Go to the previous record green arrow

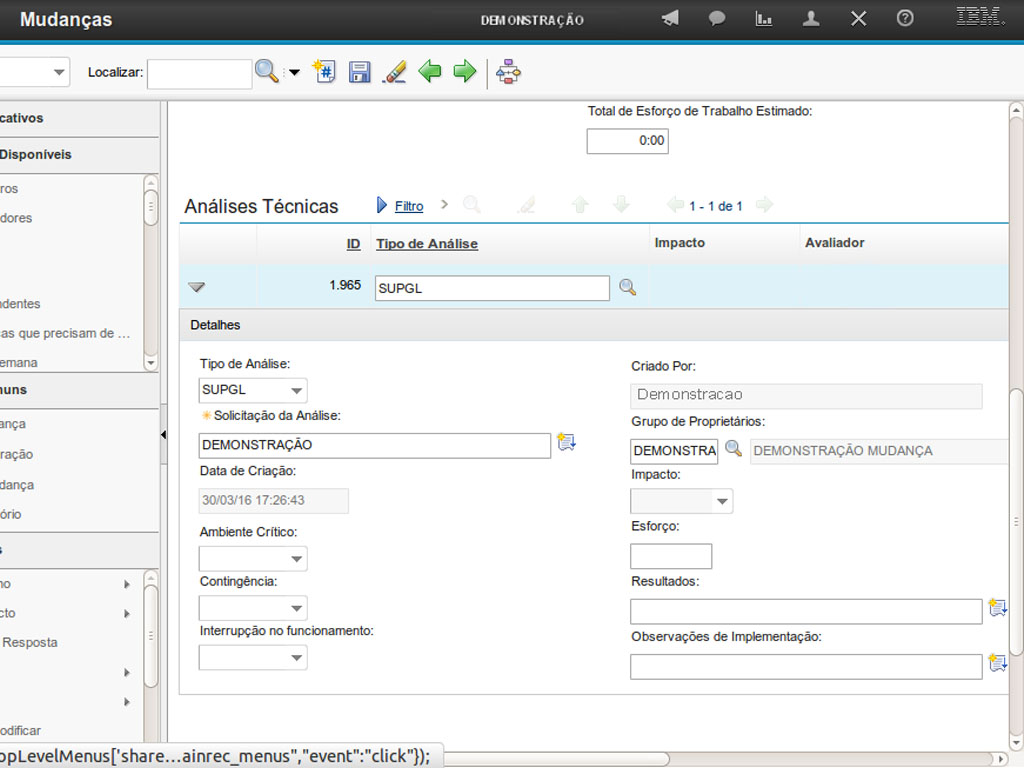430,72
